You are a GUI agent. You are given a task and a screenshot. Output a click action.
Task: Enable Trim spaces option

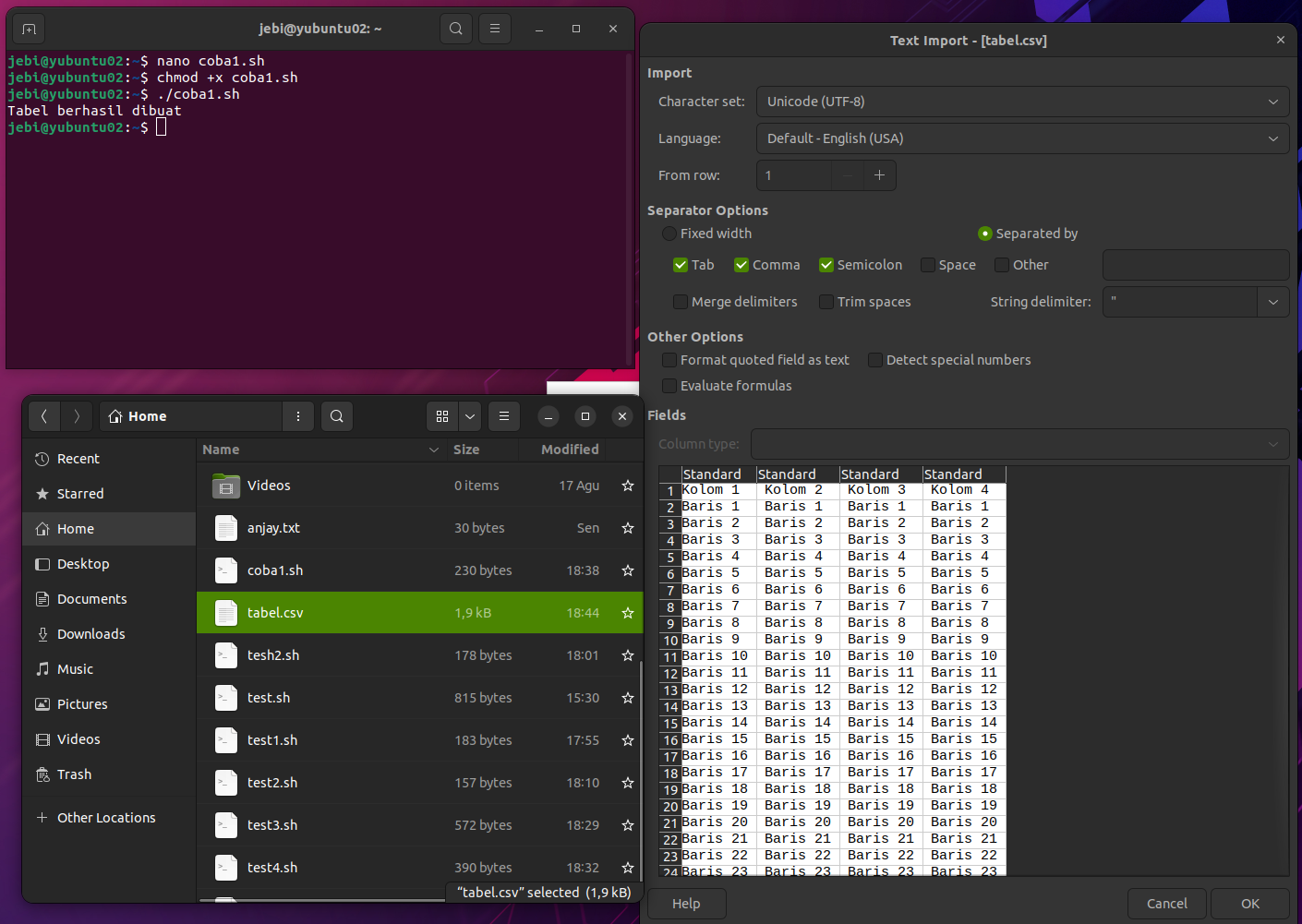[826, 302]
